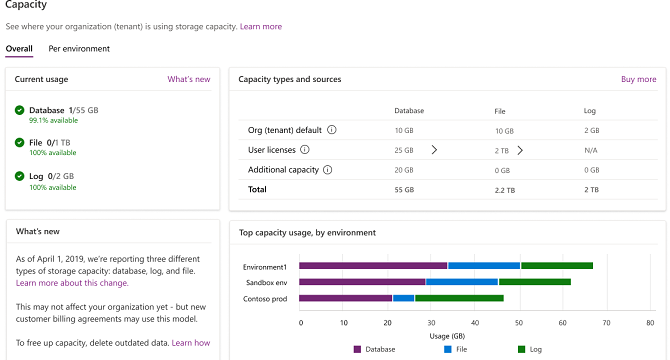Expand User licenses File 2 TB chevron

pyautogui.click(x=520, y=150)
